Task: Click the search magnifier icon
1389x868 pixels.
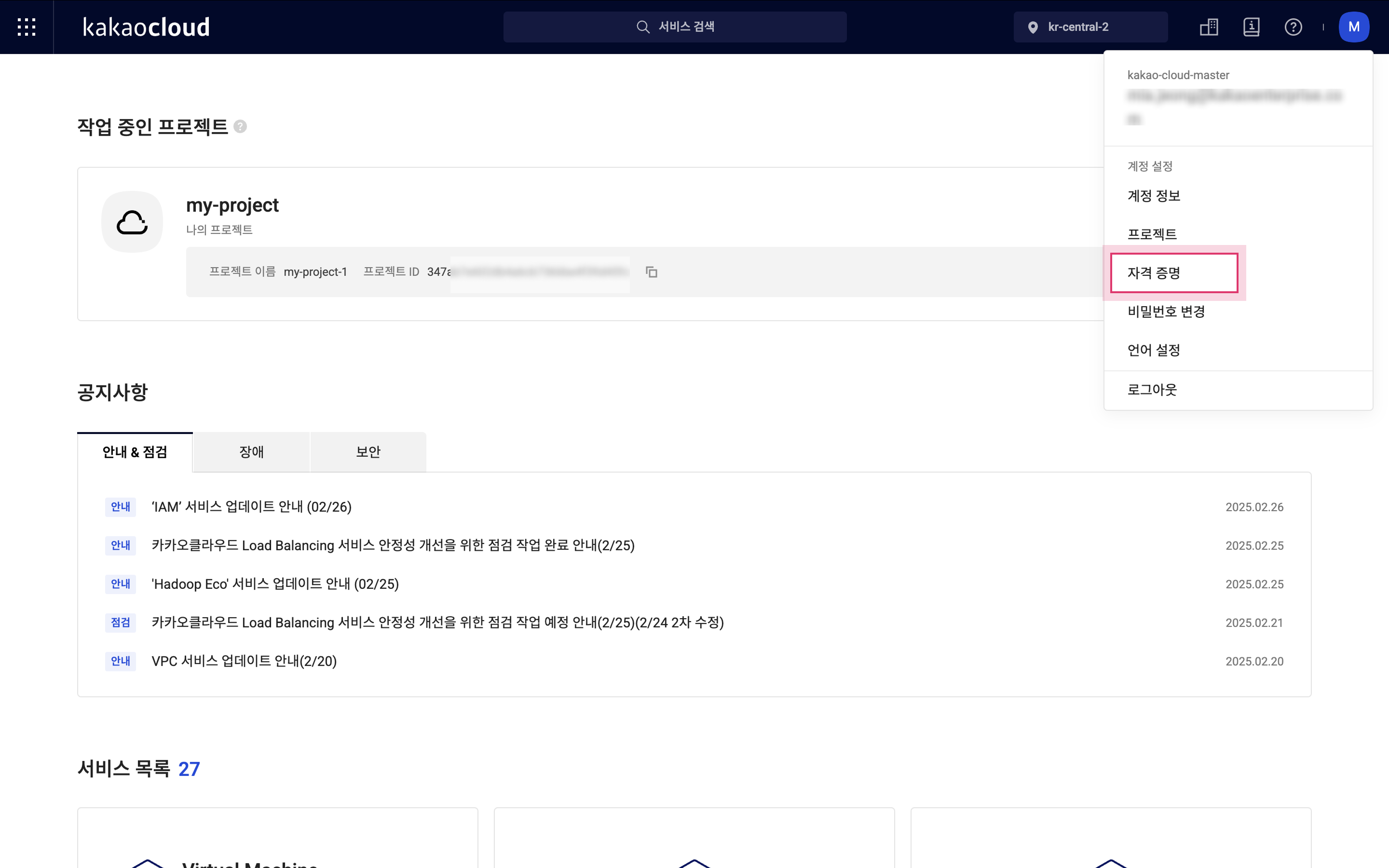Action: (x=643, y=27)
